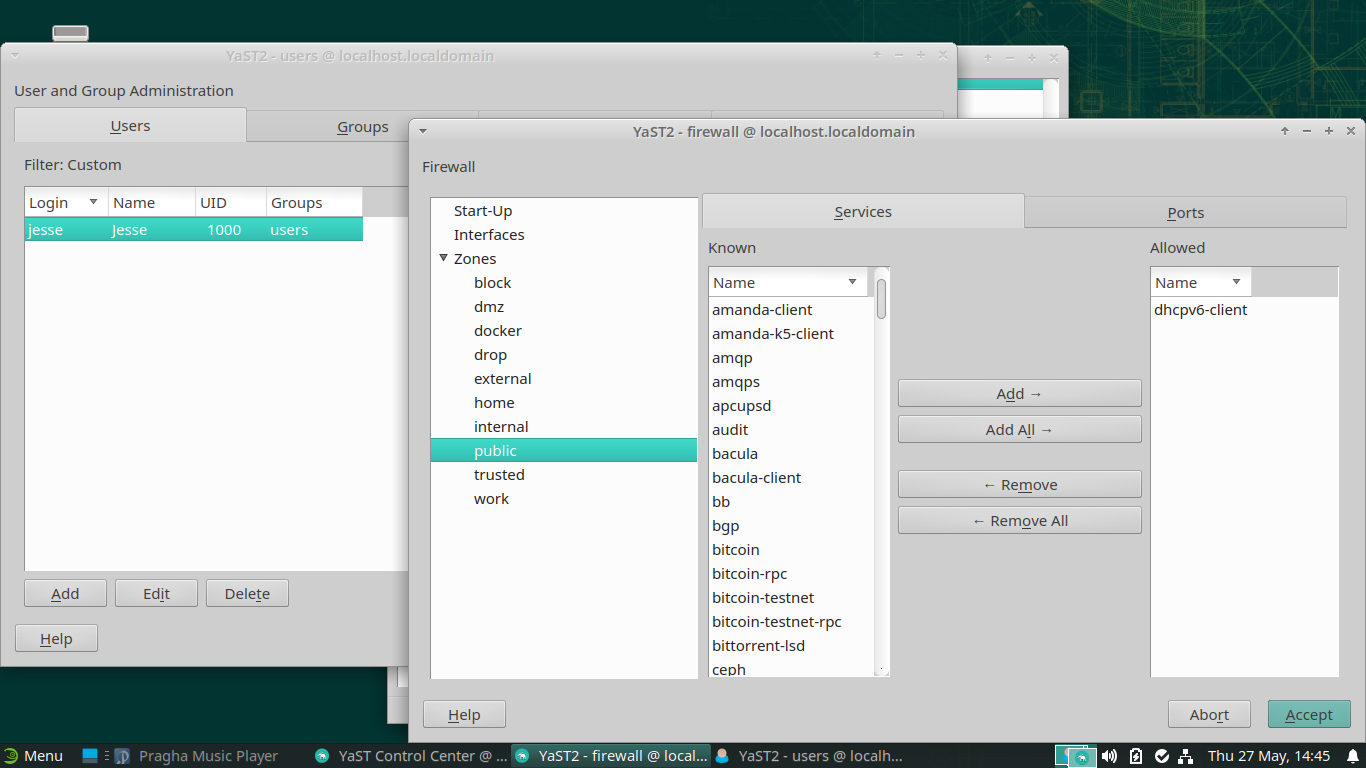Select dhcpv6-client in Allowed list
1366x768 pixels.
[1201, 309]
